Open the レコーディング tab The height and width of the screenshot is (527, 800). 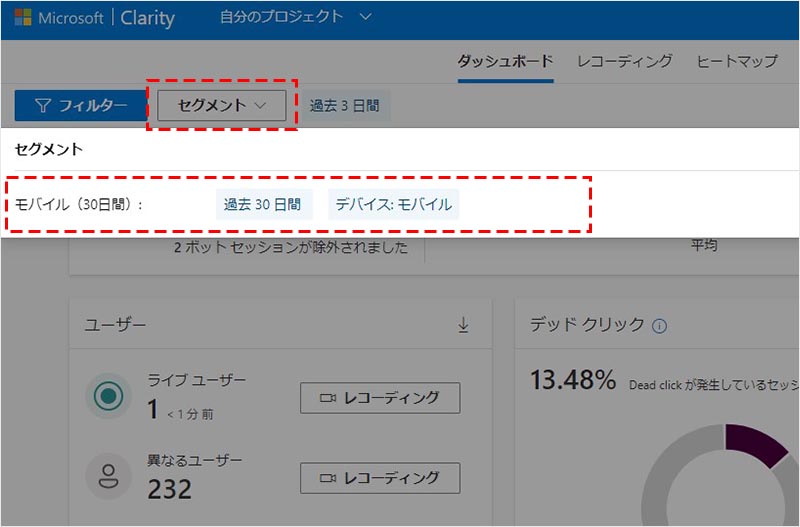[x=624, y=61]
